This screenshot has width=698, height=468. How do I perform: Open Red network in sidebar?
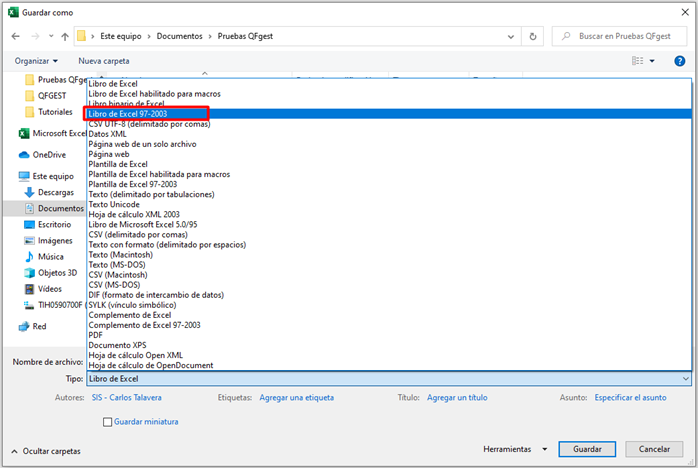click(x=32, y=326)
